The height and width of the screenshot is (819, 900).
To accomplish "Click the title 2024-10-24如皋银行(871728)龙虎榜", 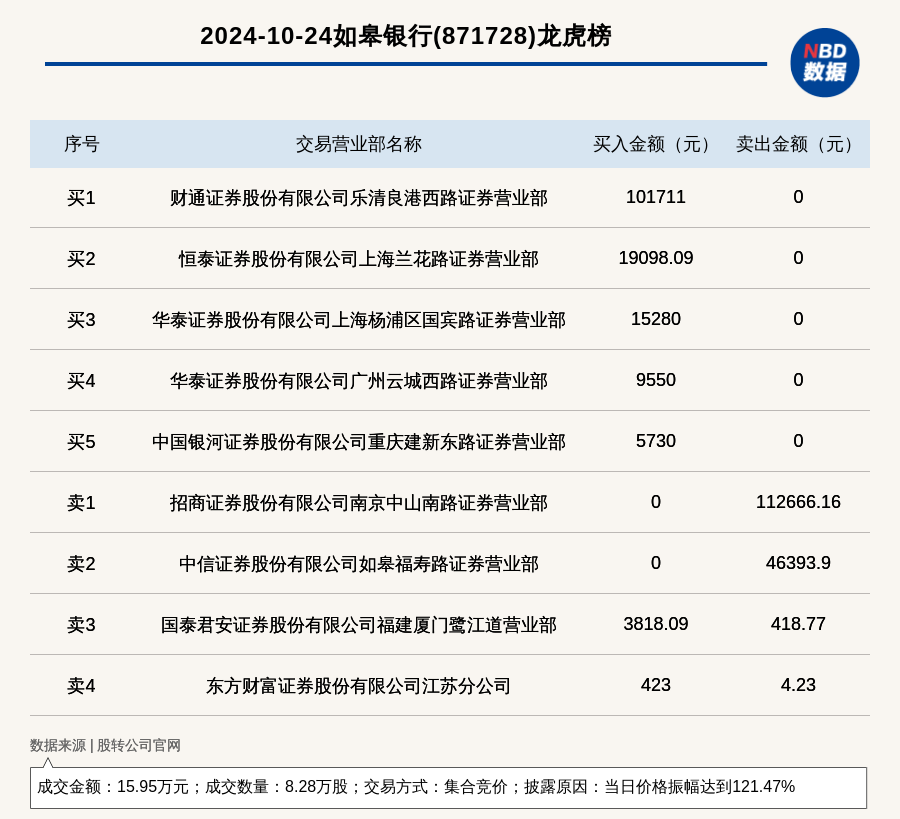I will pos(406,36).
